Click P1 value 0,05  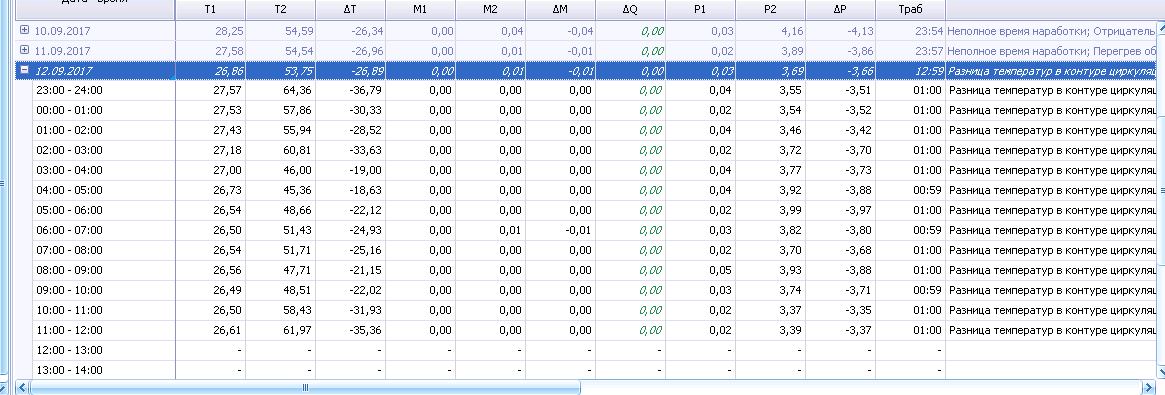[720, 271]
